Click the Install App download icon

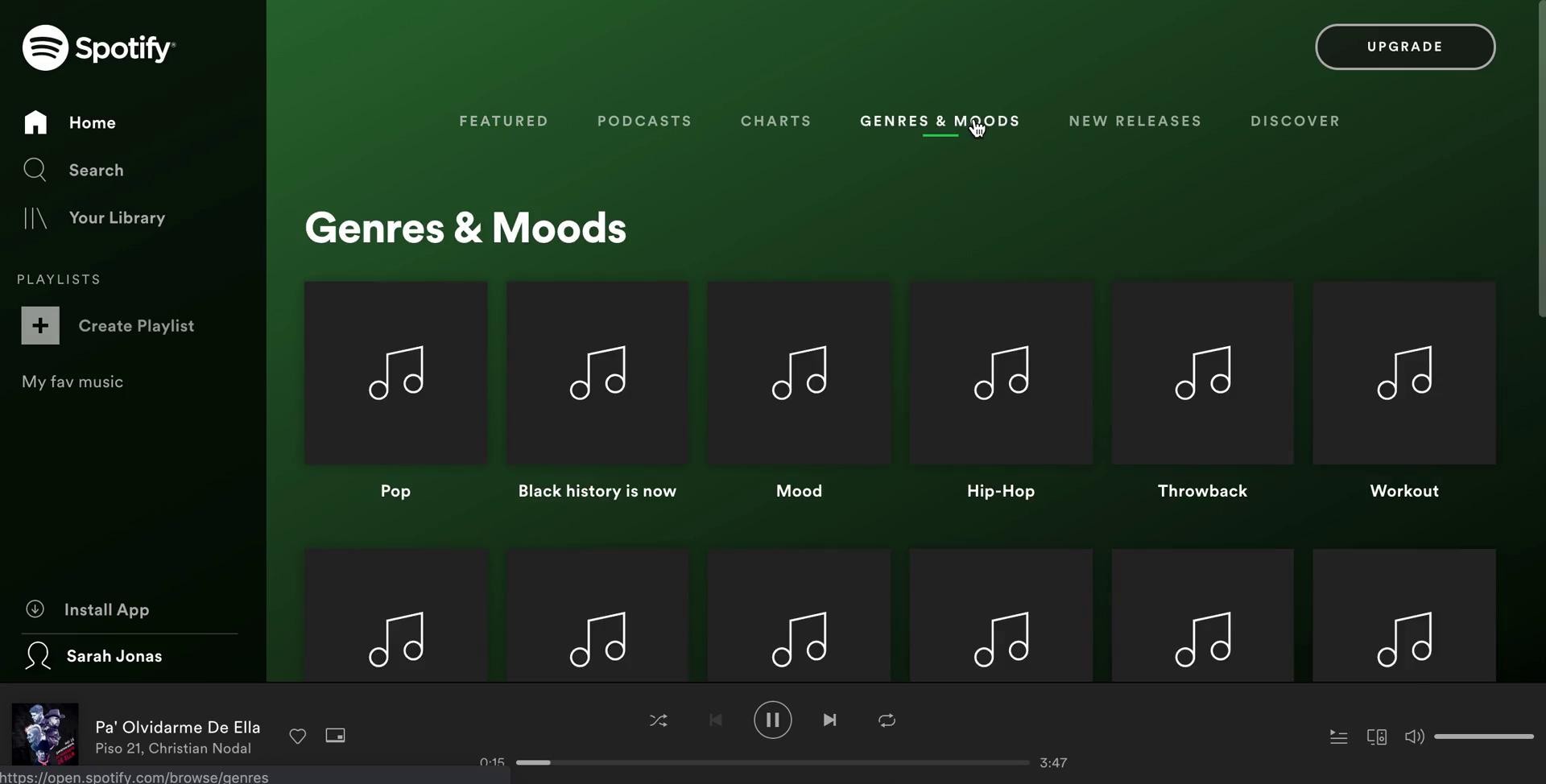pyautogui.click(x=35, y=609)
